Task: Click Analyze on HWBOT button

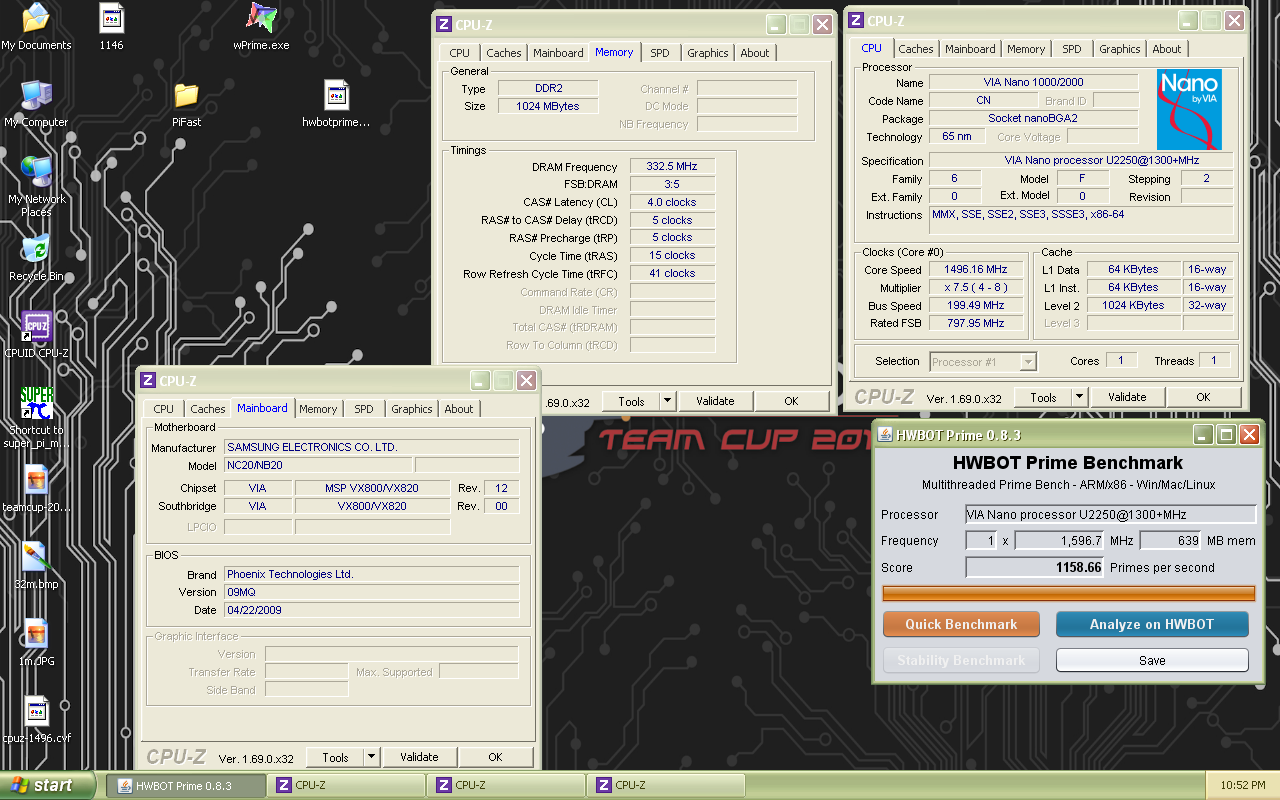Action: pos(1152,624)
